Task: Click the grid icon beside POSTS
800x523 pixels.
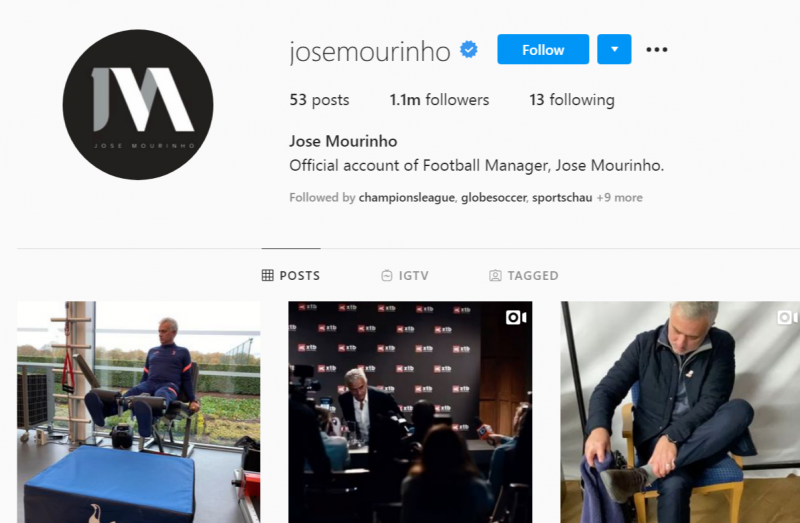Action: pyautogui.click(x=267, y=276)
